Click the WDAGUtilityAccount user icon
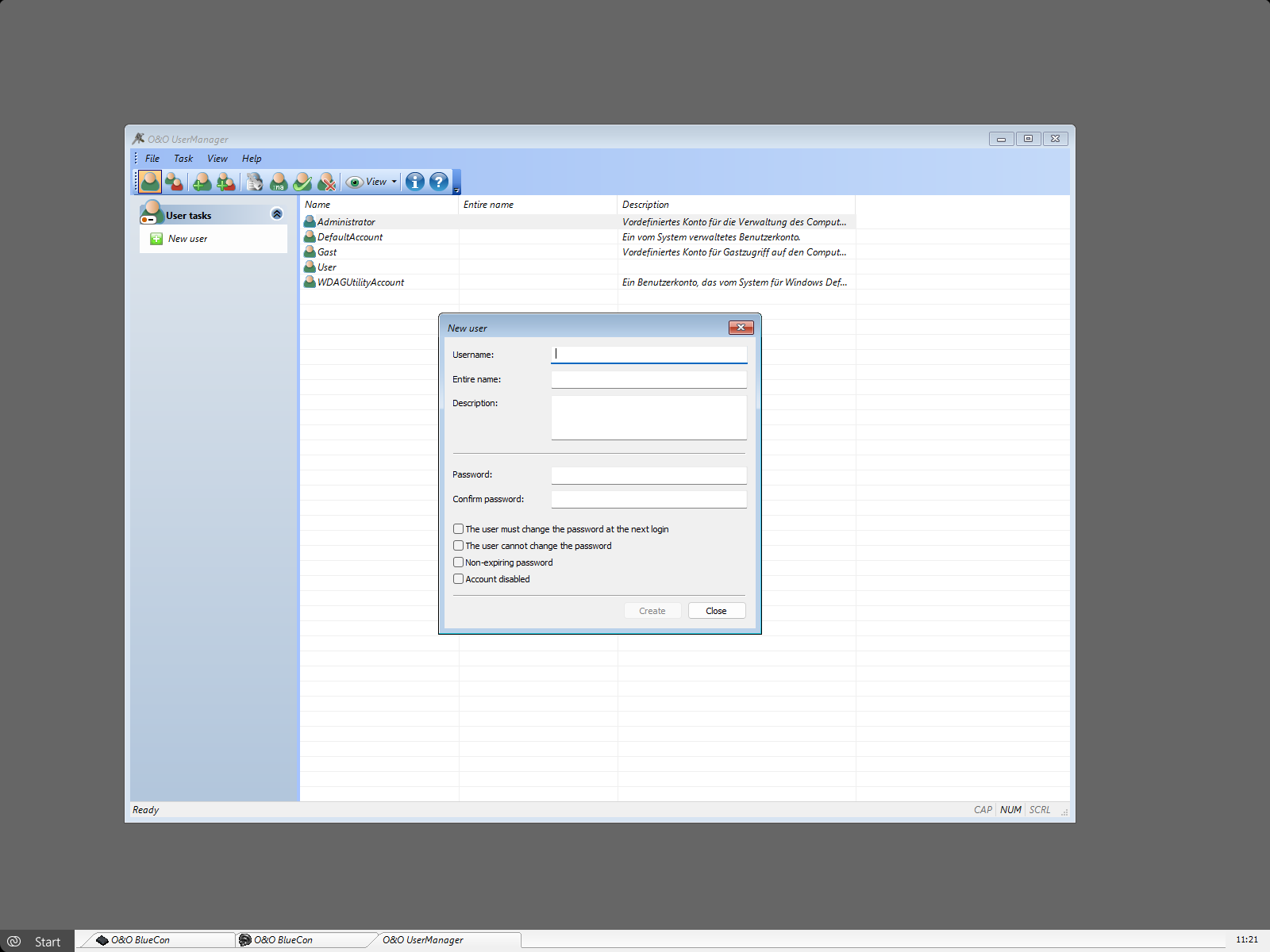The image size is (1270, 952). (310, 282)
